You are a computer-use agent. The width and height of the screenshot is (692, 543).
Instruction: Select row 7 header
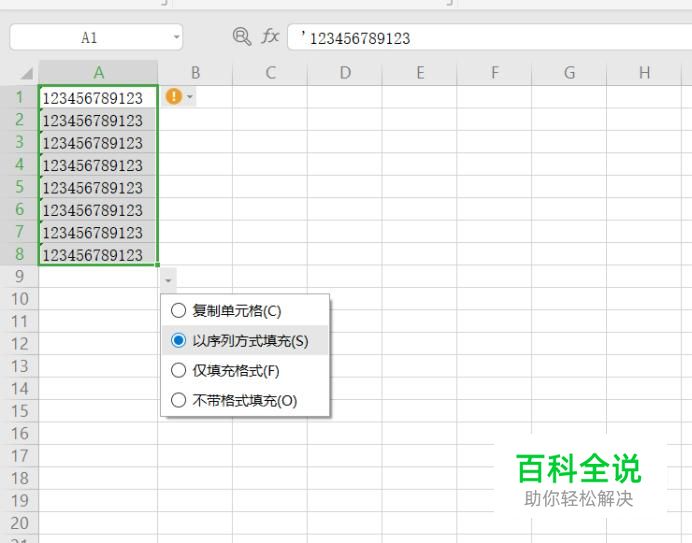19,232
